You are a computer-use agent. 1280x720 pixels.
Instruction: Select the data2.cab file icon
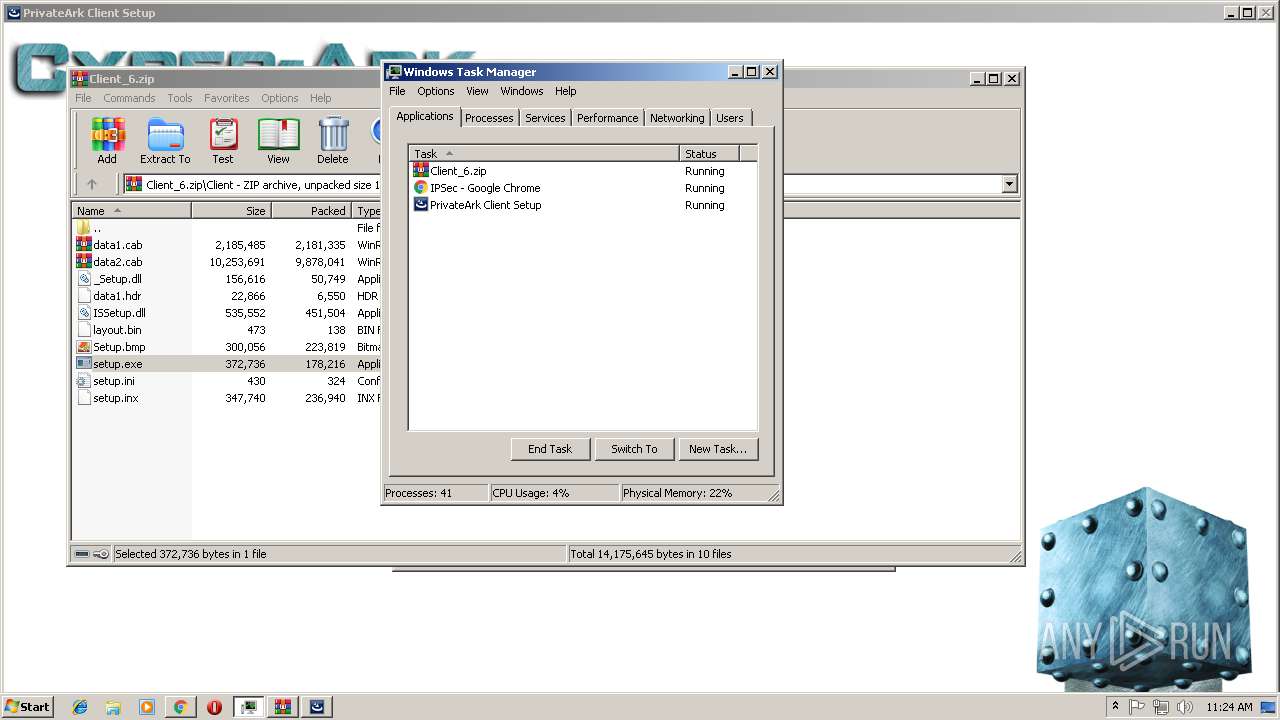(x=84, y=262)
